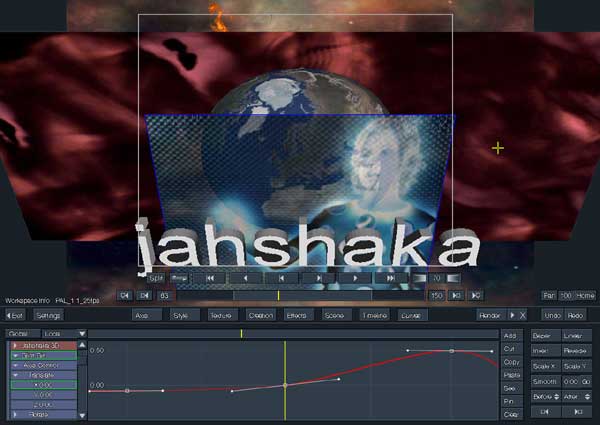Open the After extrapolation dropdown
The width and height of the screenshot is (600, 425).
(577, 397)
